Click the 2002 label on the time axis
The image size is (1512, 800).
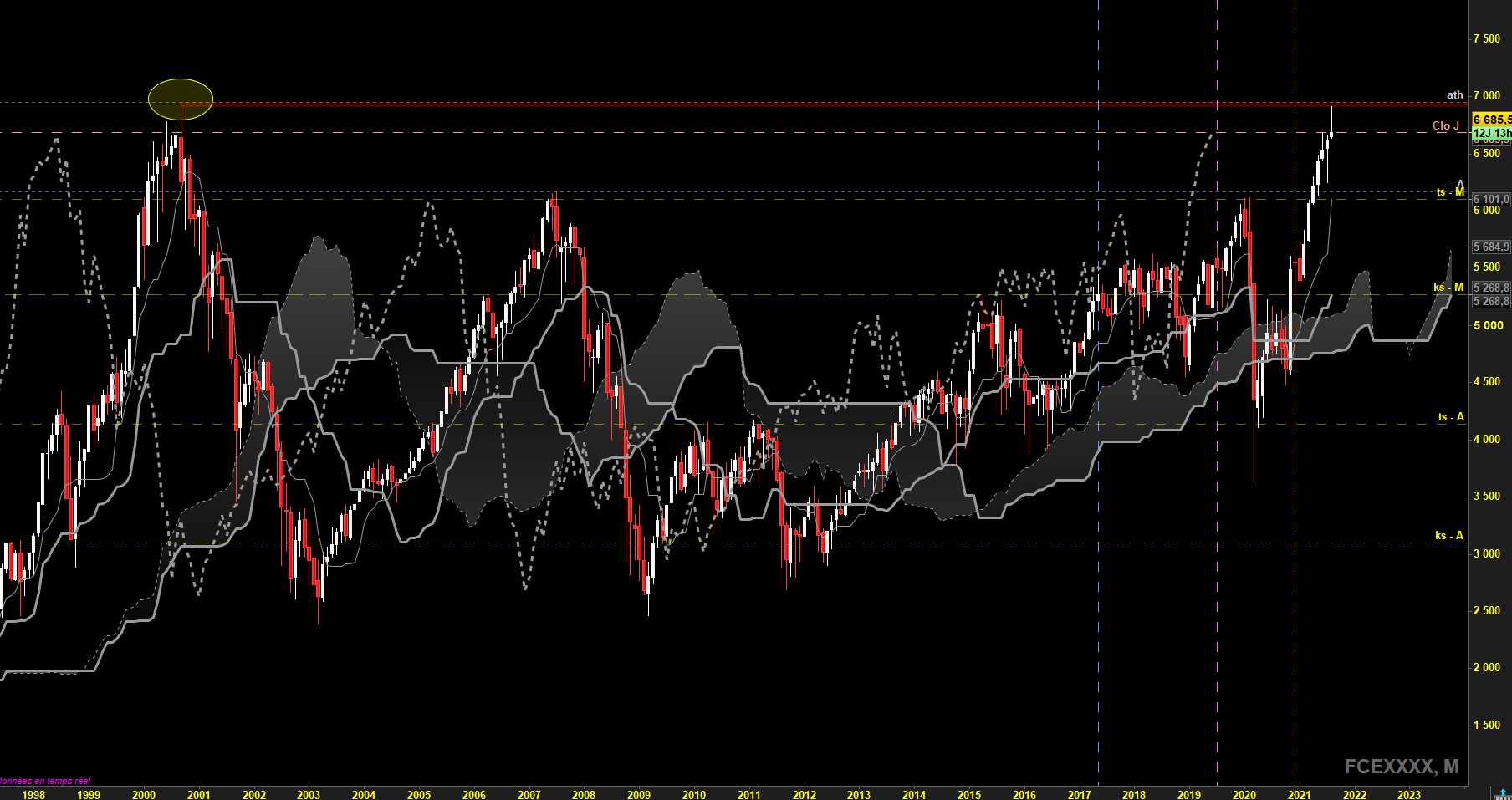pos(254,795)
